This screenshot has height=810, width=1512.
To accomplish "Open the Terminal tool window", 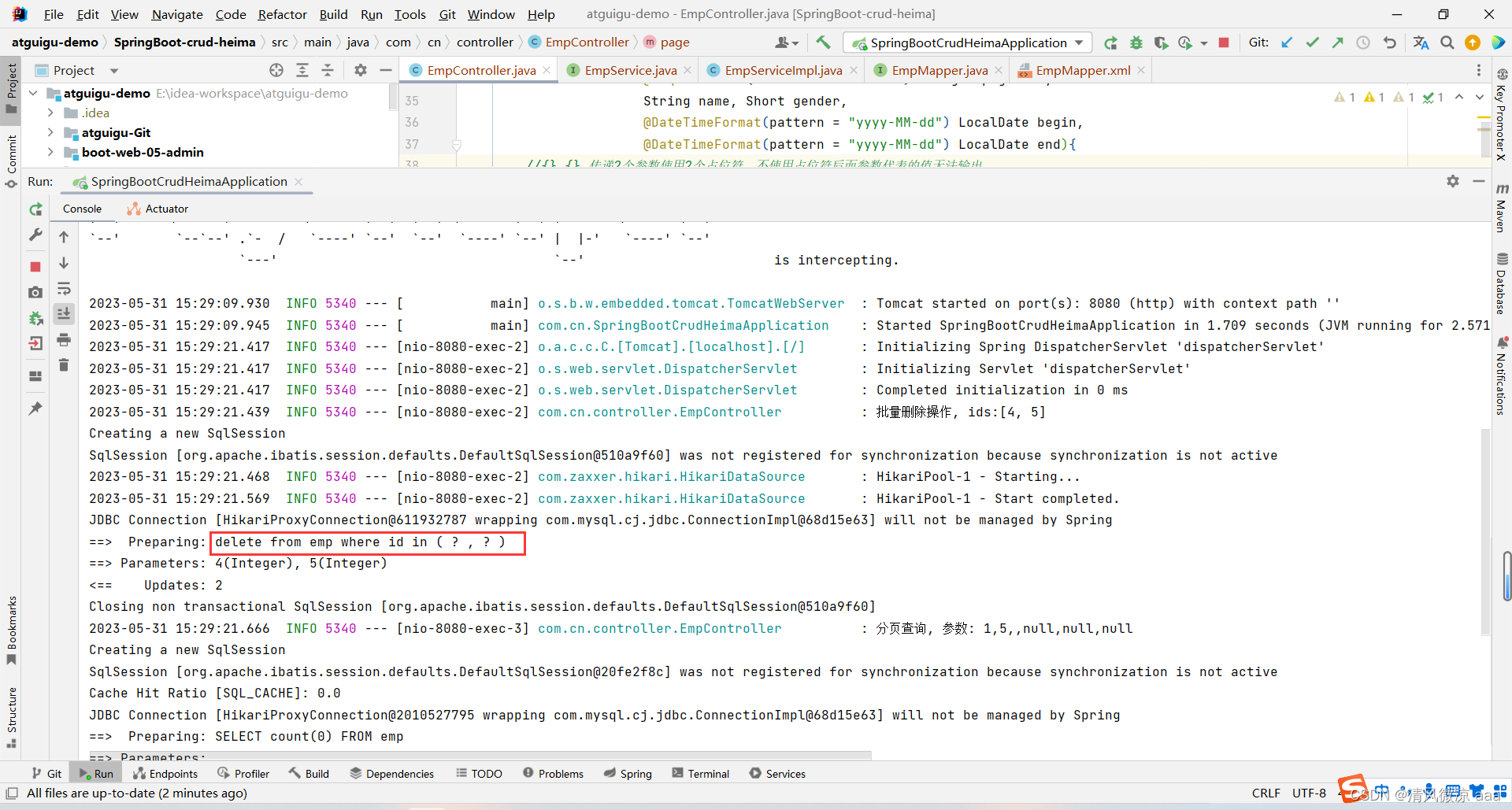I will [x=700, y=774].
